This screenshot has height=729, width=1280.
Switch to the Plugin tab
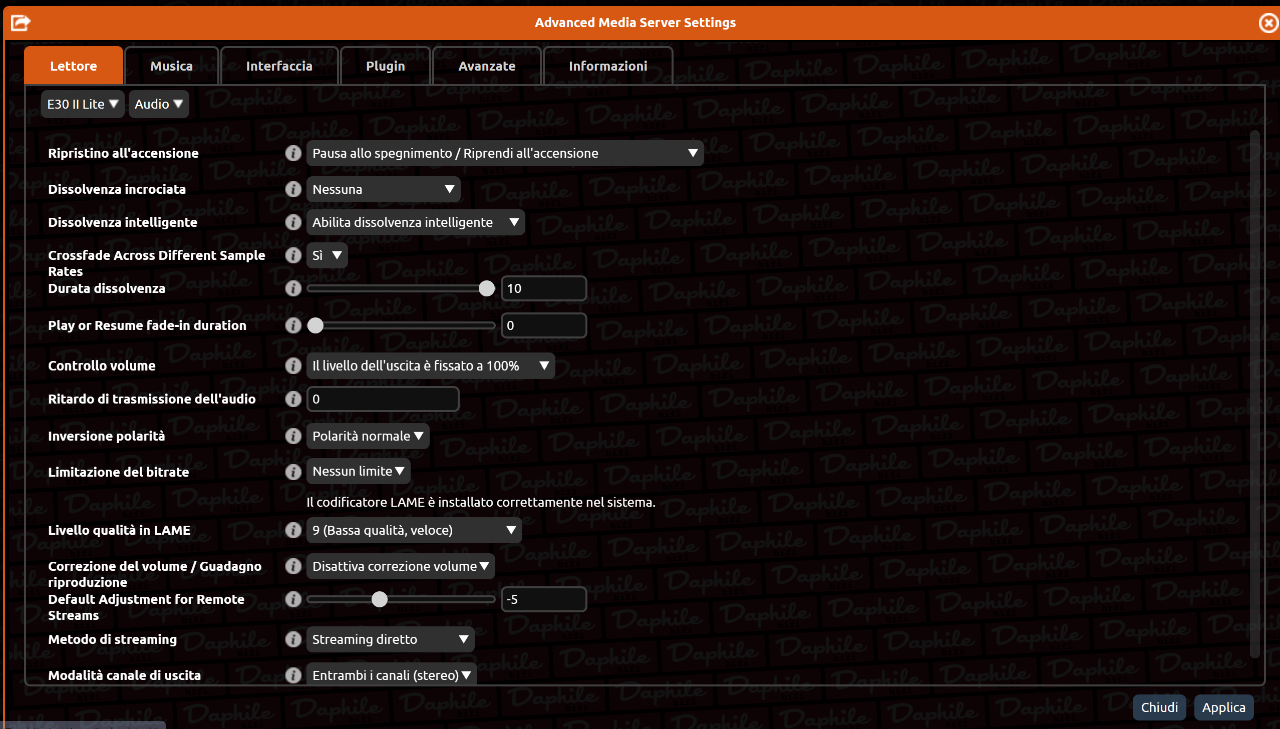click(x=385, y=66)
